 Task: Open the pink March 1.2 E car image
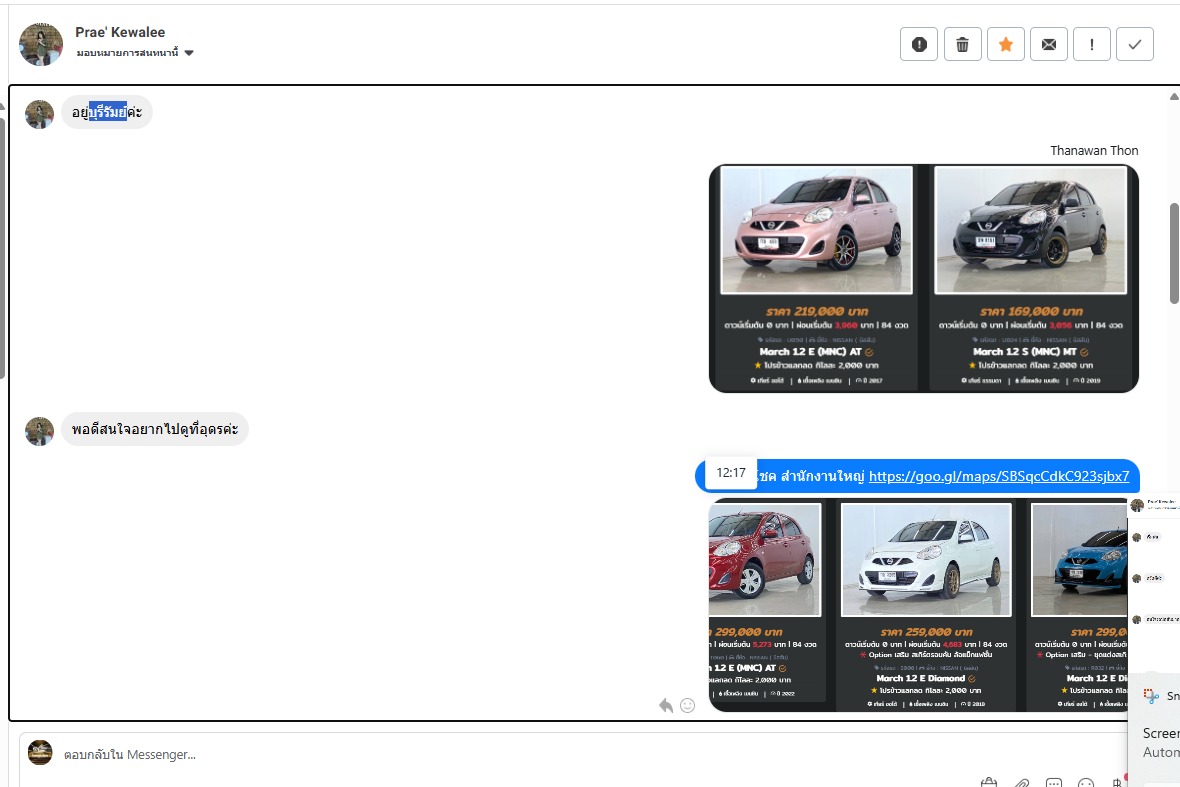(816, 230)
